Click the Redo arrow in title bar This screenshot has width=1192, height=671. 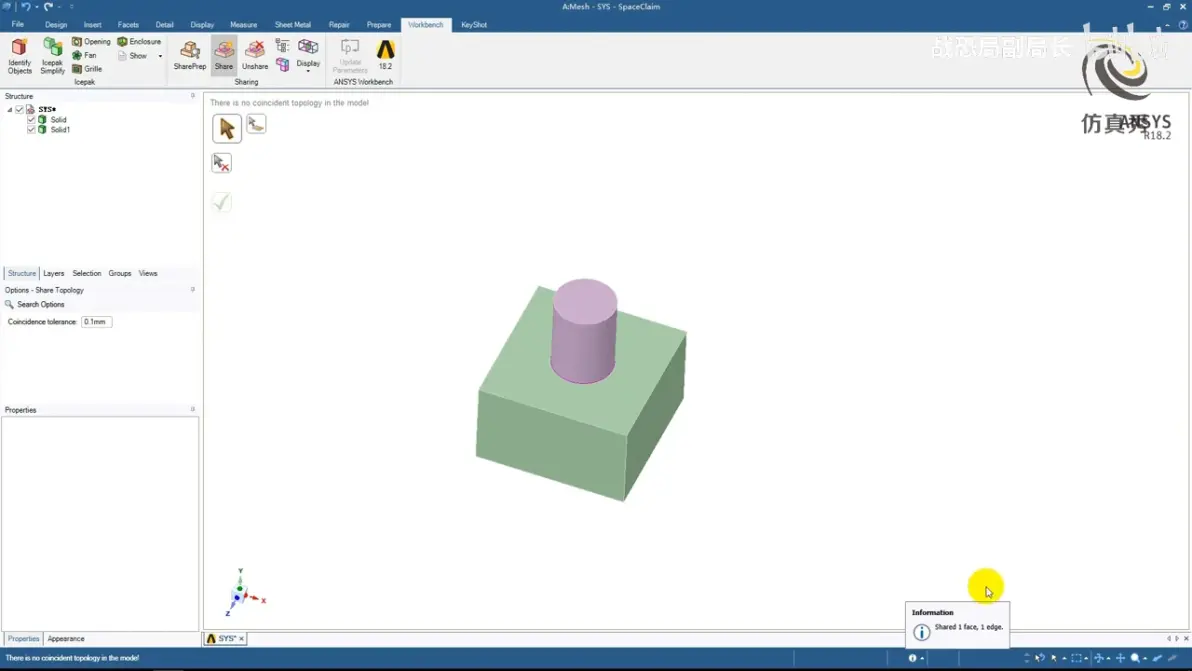click(48, 7)
